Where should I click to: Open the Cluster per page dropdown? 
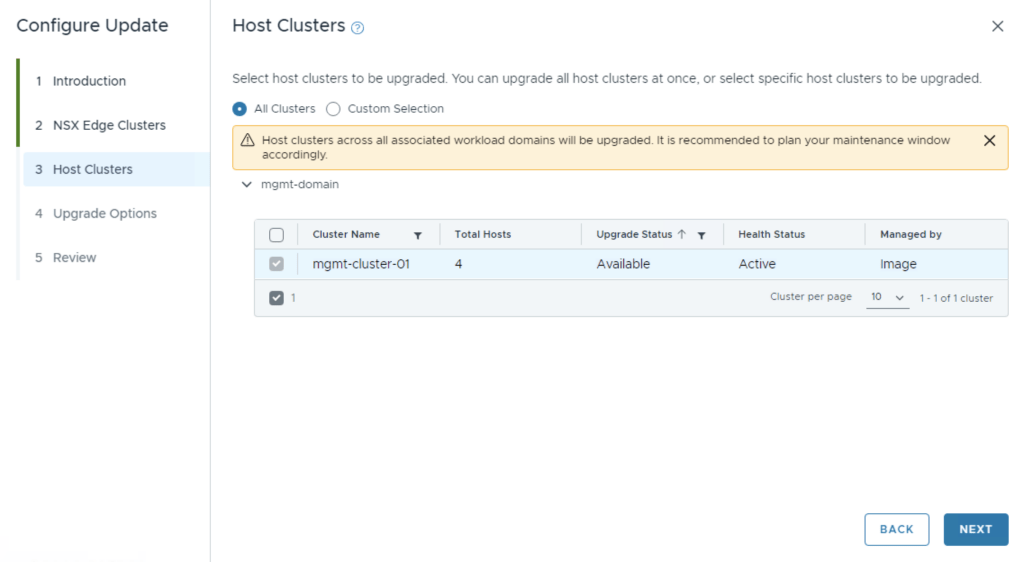tap(887, 298)
